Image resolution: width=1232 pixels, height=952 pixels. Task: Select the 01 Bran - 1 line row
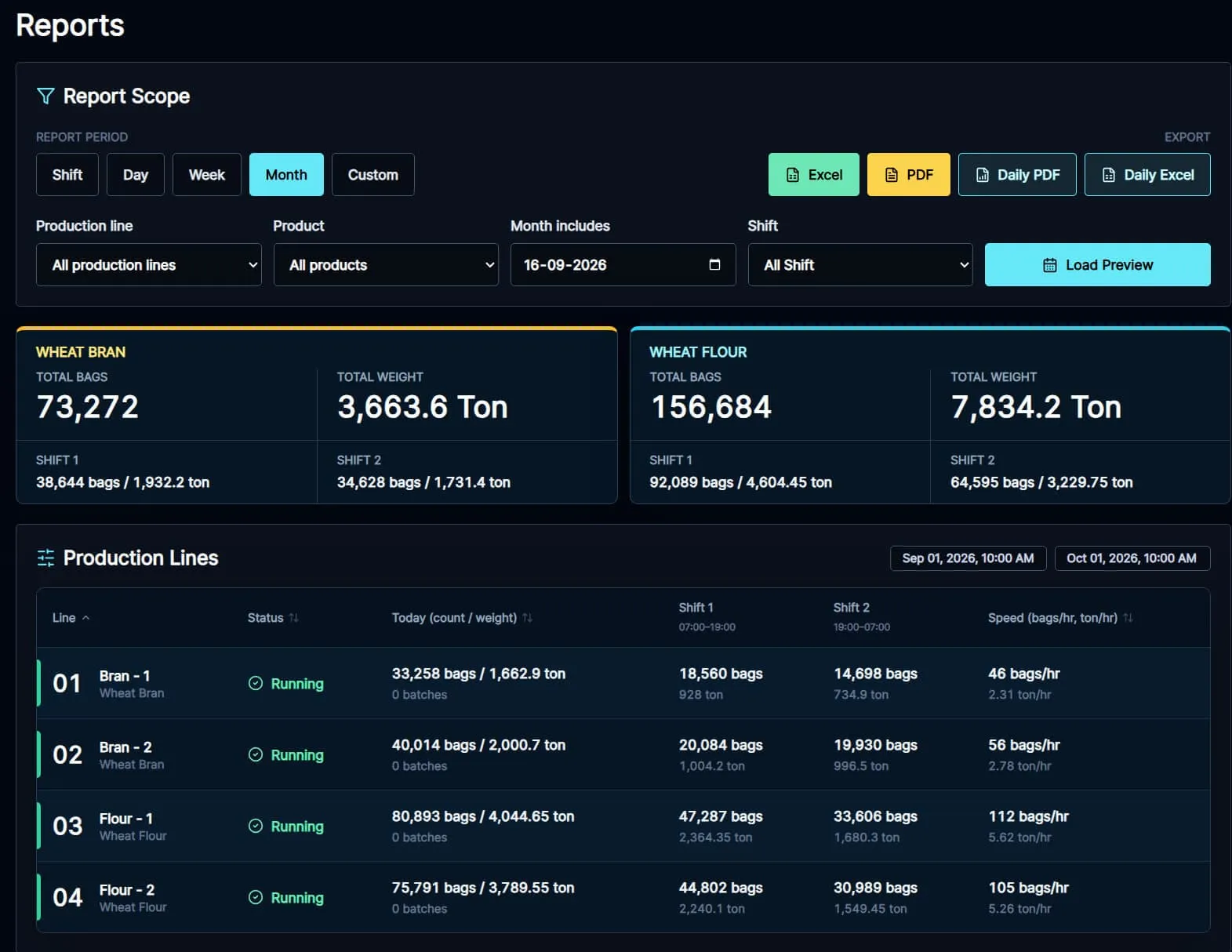(623, 683)
